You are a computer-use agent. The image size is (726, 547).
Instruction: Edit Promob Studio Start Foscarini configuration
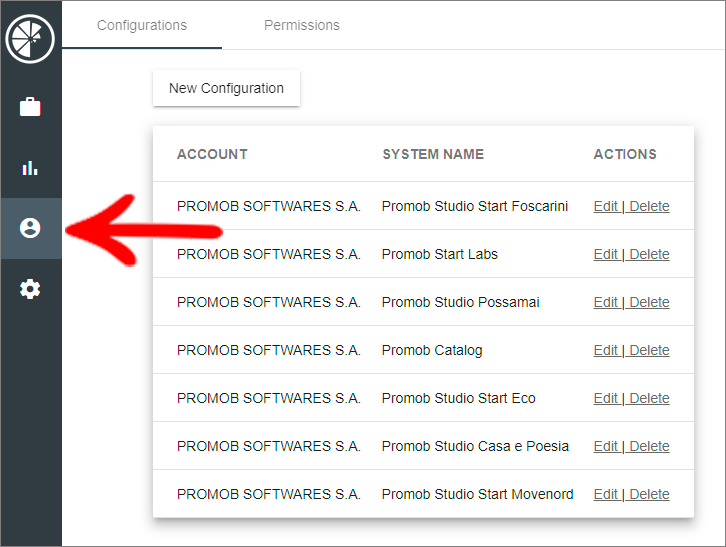point(606,206)
